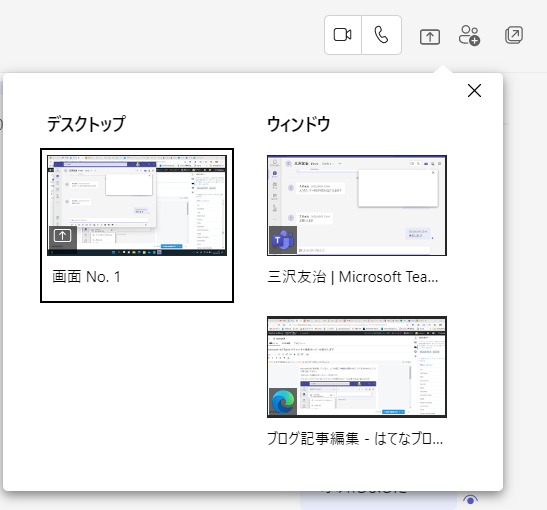Pop out chat into new window
The width and height of the screenshot is (547, 510).
point(514,35)
